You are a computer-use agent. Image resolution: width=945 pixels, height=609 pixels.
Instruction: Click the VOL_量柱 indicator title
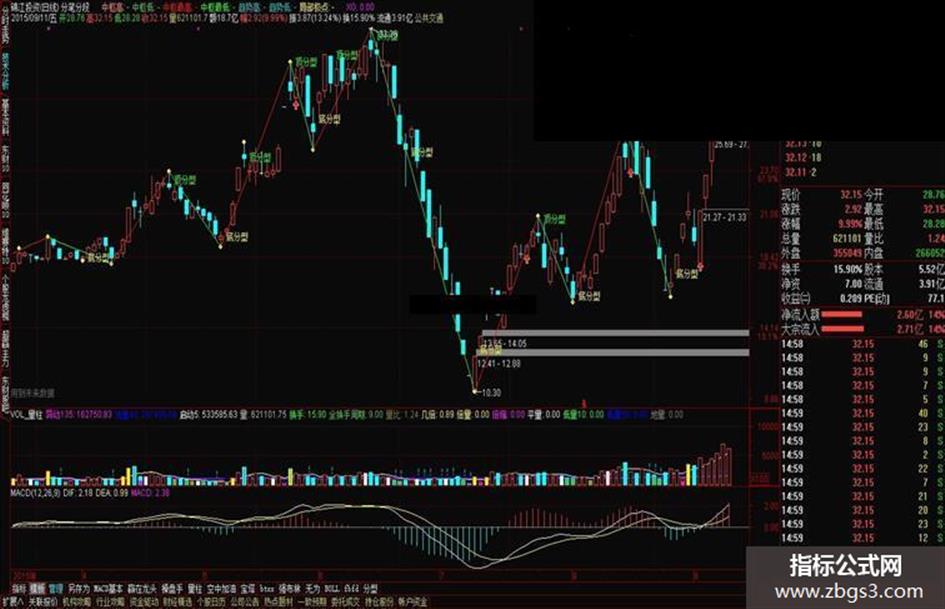pyautogui.click(x=27, y=415)
